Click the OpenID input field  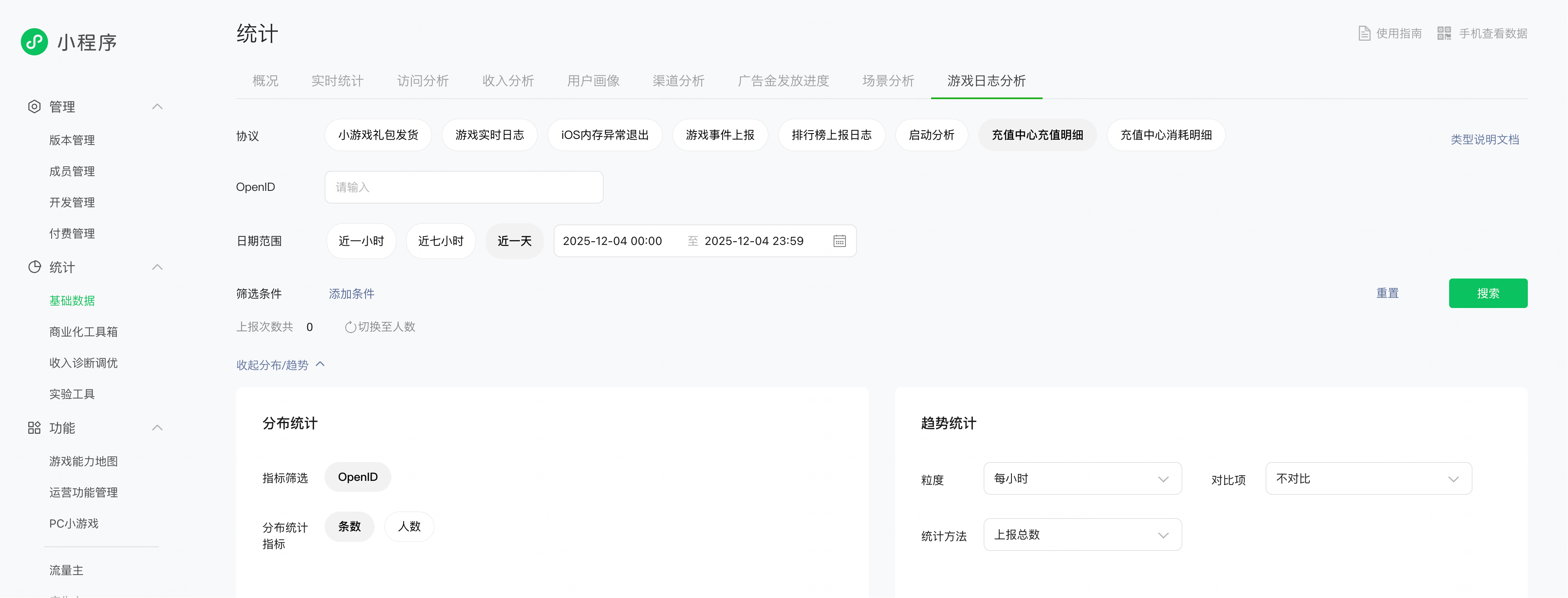click(464, 187)
